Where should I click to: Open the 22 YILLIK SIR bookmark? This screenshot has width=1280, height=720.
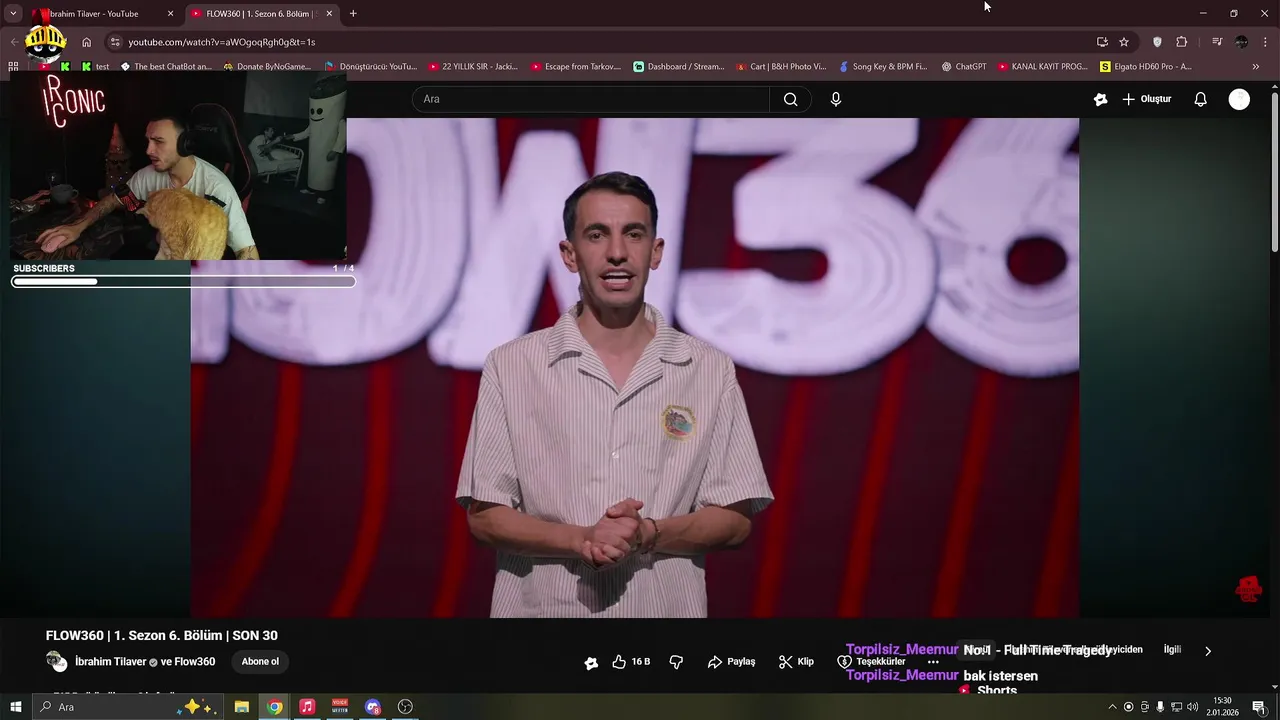click(473, 67)
